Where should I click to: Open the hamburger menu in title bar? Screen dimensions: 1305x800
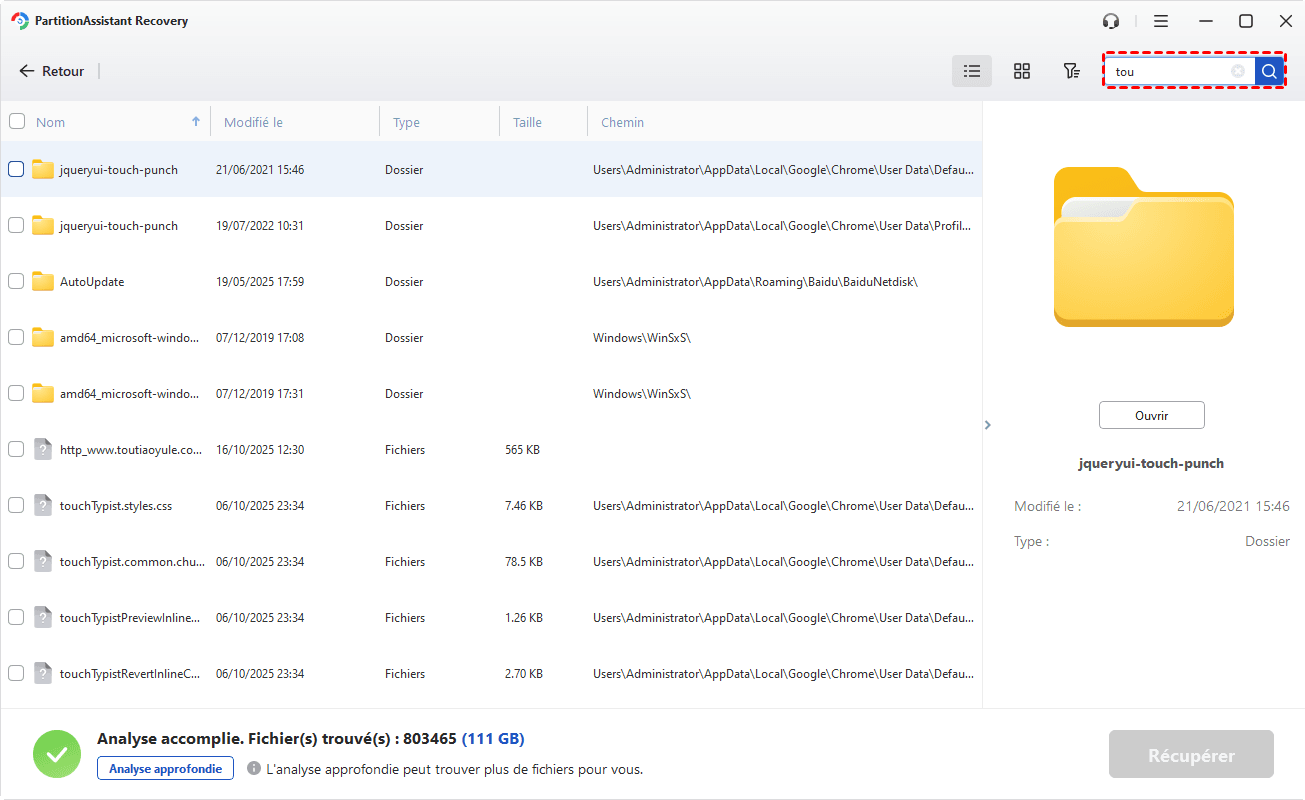[x=1160, y=21]
